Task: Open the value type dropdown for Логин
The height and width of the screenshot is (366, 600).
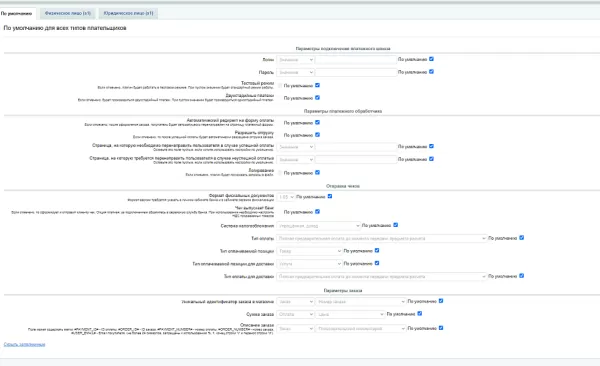Action: click(x=295, y=60)
